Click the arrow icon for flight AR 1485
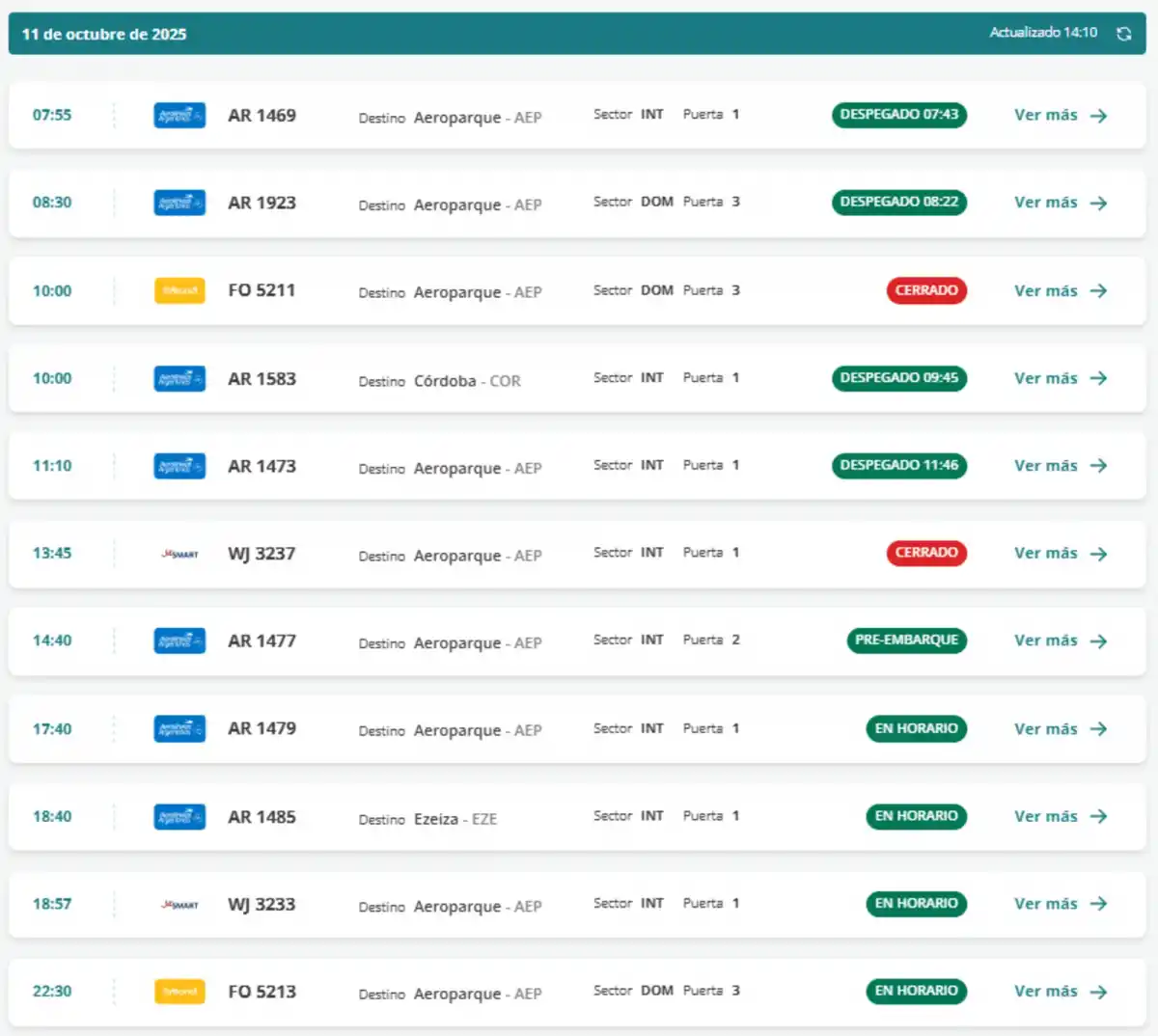1158x1036 pixels. [x=1098, y=816]
